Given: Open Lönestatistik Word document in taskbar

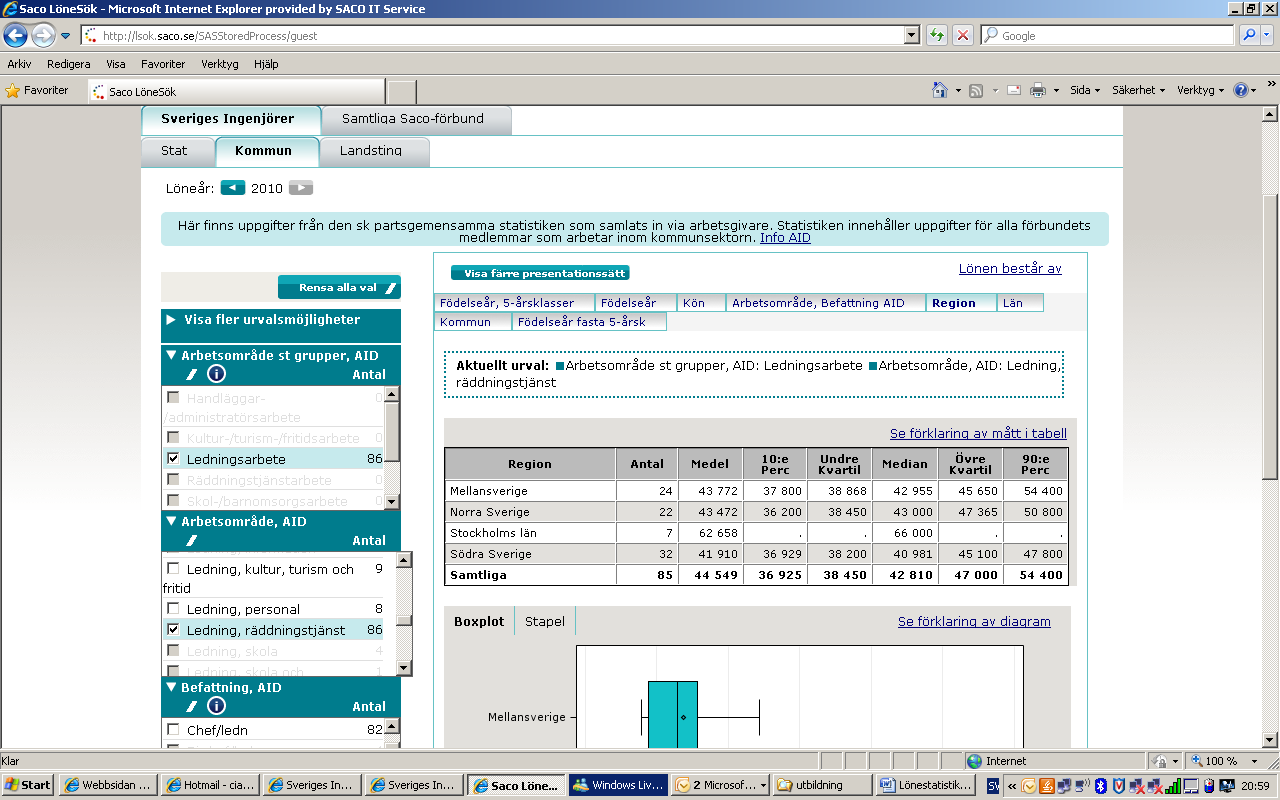Looking at the screenshot, I should pos(924,785).
